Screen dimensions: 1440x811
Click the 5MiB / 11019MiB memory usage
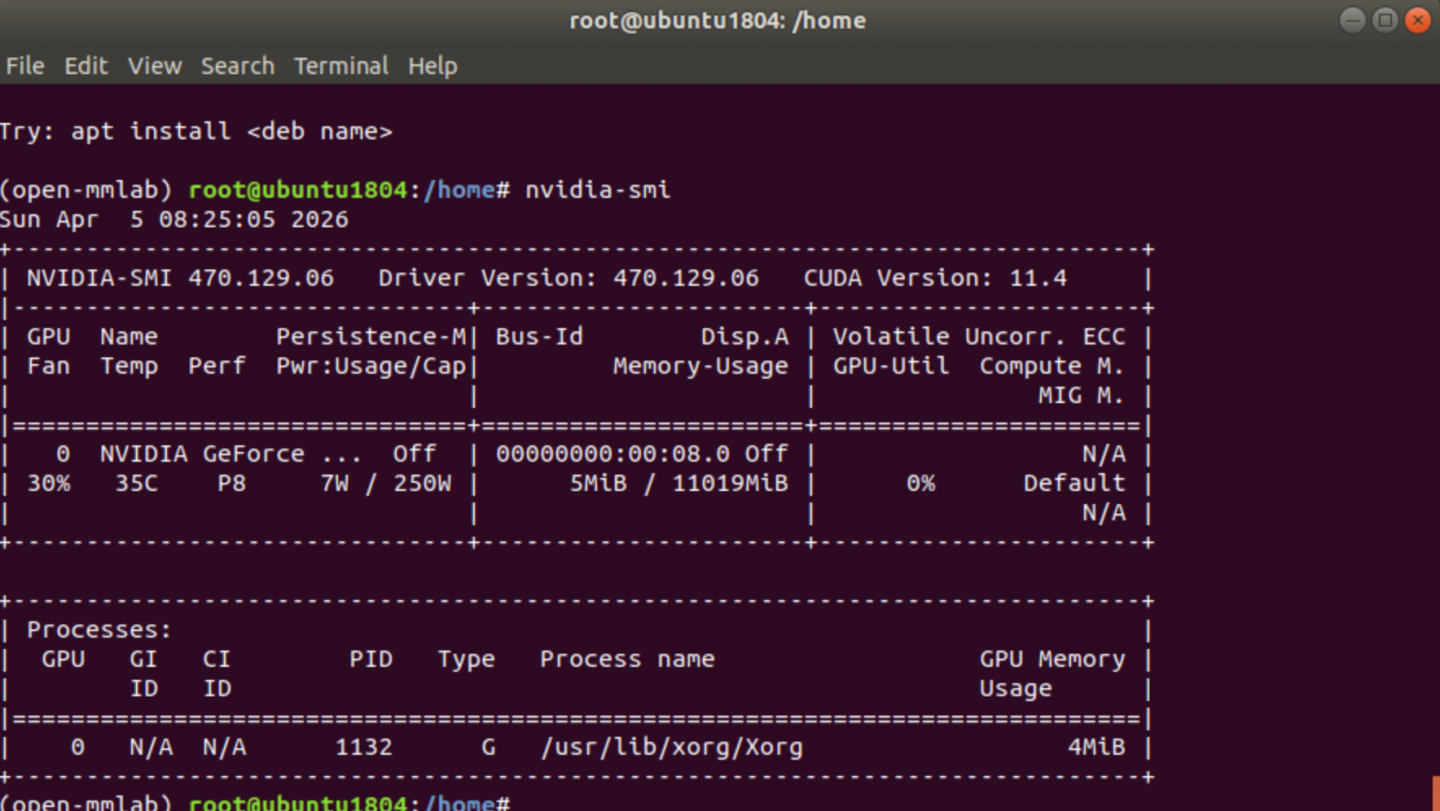pyautogui.click(x=679, y=483)
